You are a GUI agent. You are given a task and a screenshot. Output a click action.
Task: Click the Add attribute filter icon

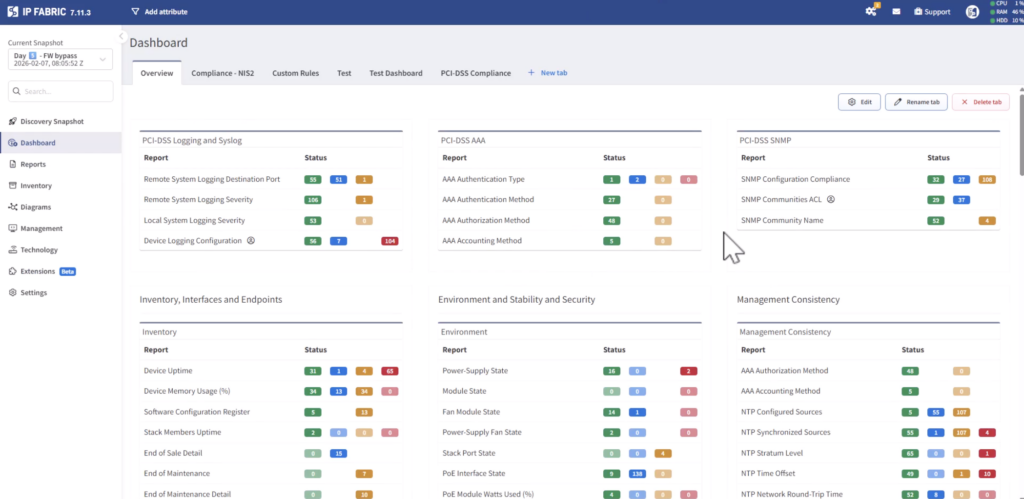point(135,12)
